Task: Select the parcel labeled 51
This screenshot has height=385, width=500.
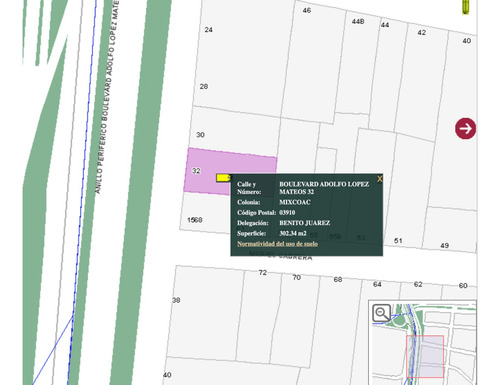Action: 398,241
